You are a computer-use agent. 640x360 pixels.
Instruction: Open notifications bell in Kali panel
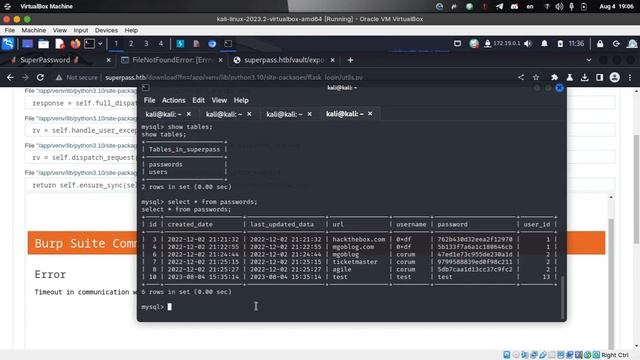[544, 44]
